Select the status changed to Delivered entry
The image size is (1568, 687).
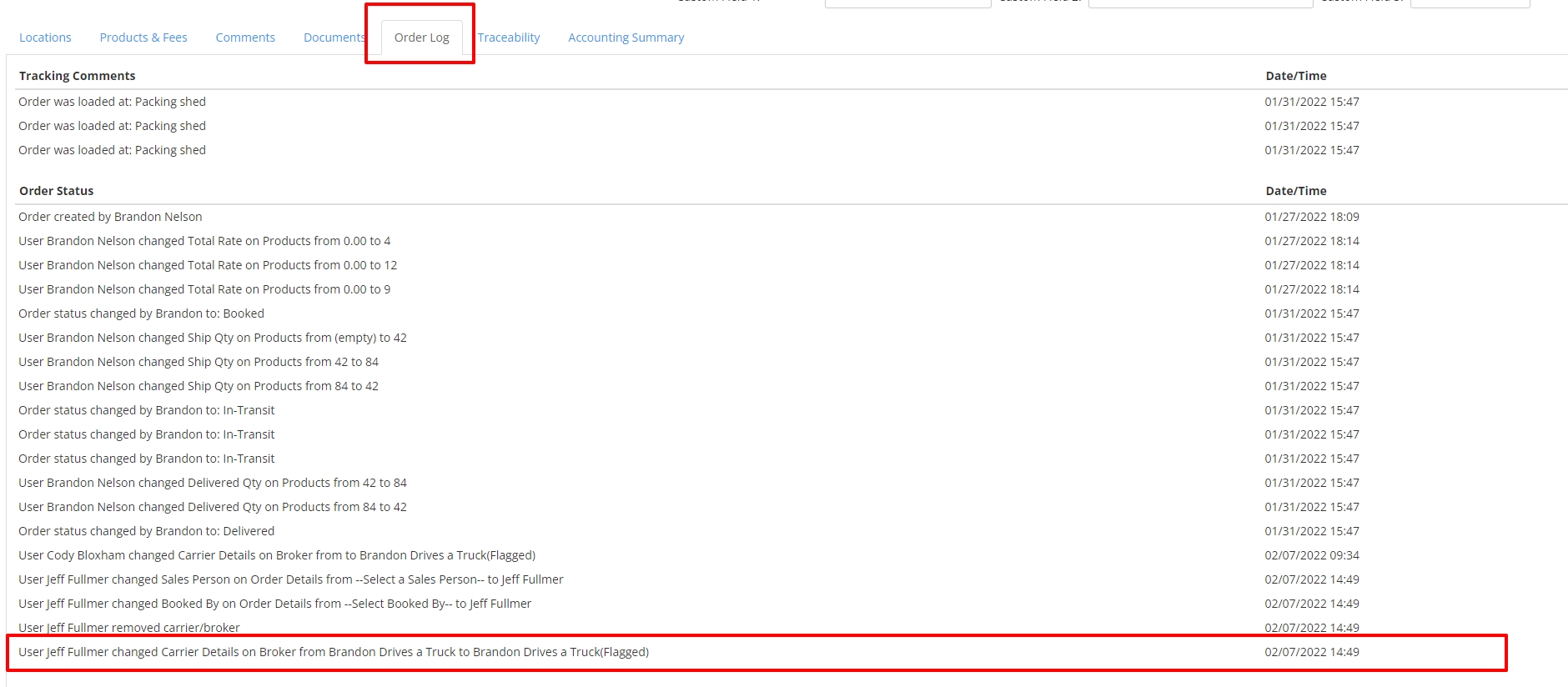[x=146, y=531]
